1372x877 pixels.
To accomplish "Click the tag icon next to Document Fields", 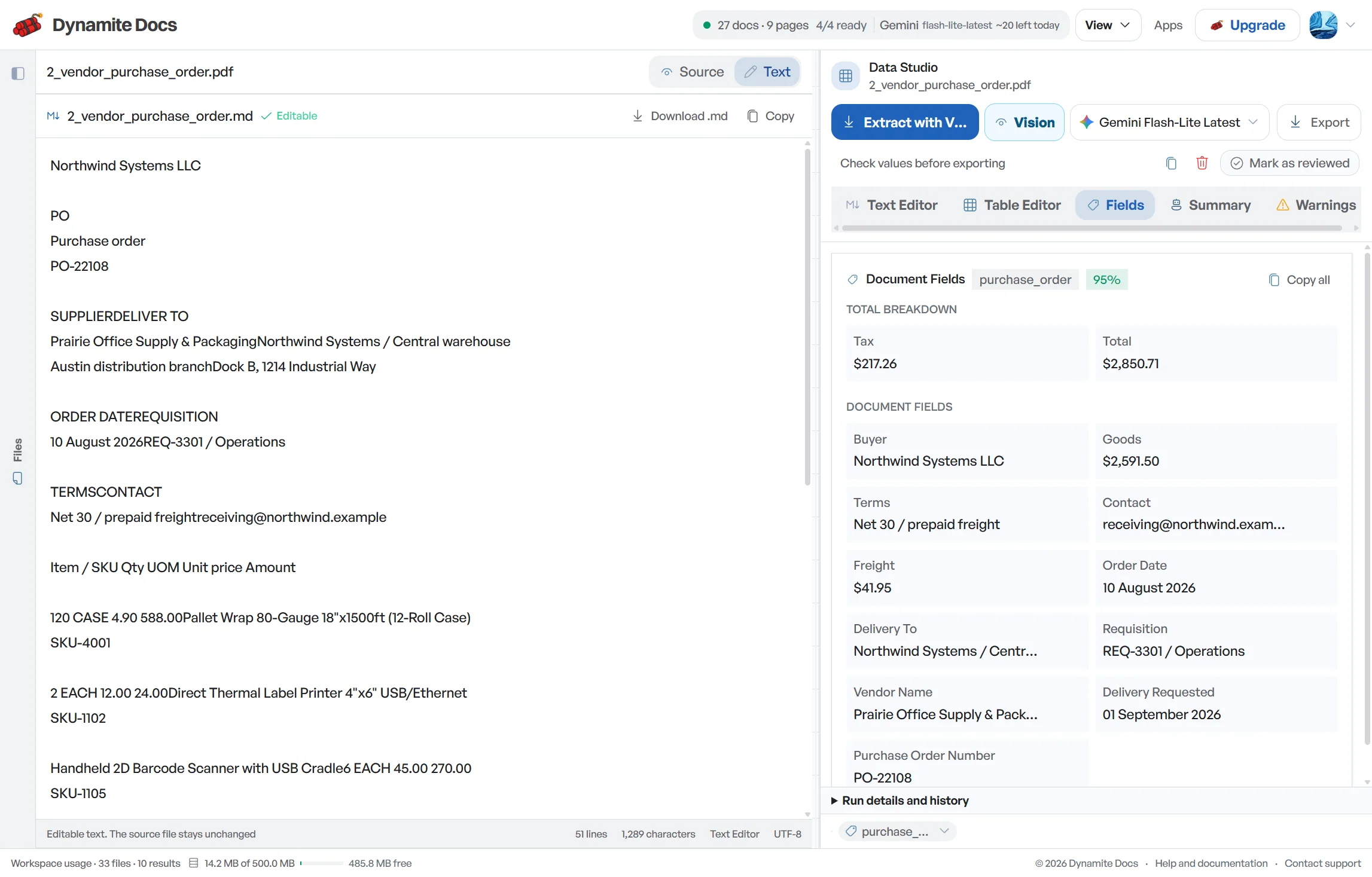I will [853, 279].
